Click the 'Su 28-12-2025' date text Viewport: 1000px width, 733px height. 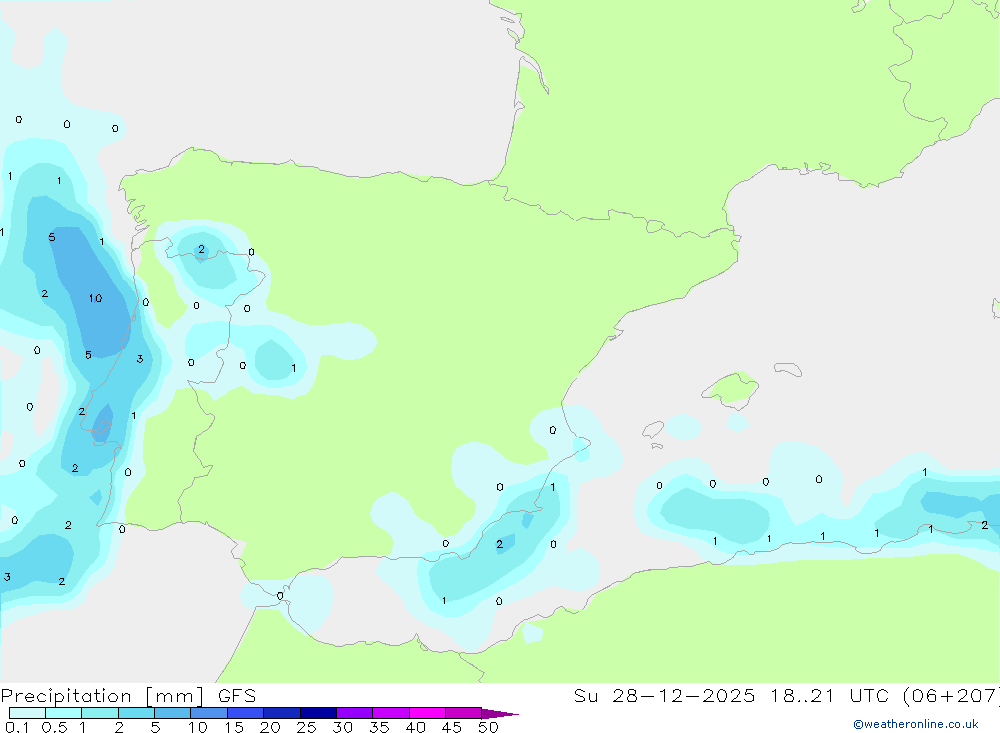[665, 696]
